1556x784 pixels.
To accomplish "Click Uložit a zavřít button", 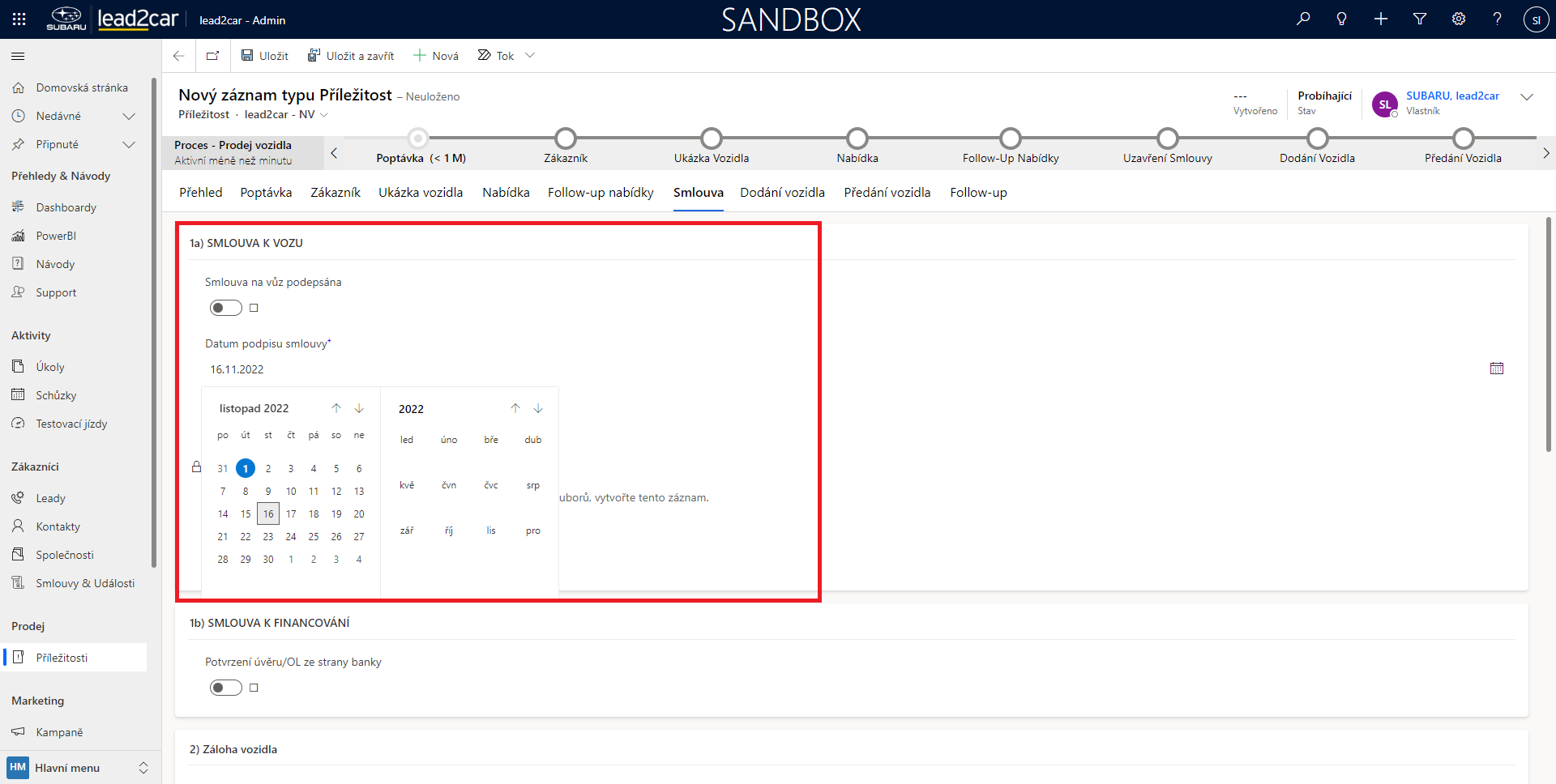I will click(351, 56).
